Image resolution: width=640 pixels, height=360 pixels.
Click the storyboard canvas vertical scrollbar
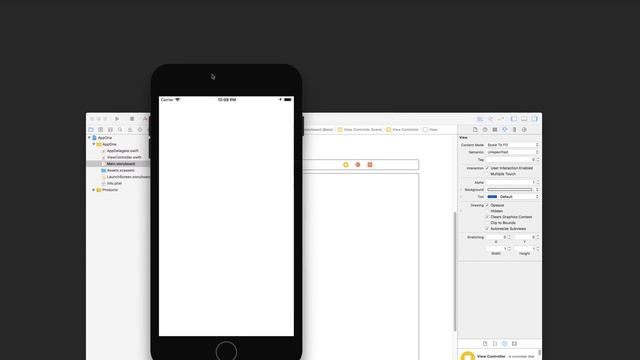click(x=455, y=271)
